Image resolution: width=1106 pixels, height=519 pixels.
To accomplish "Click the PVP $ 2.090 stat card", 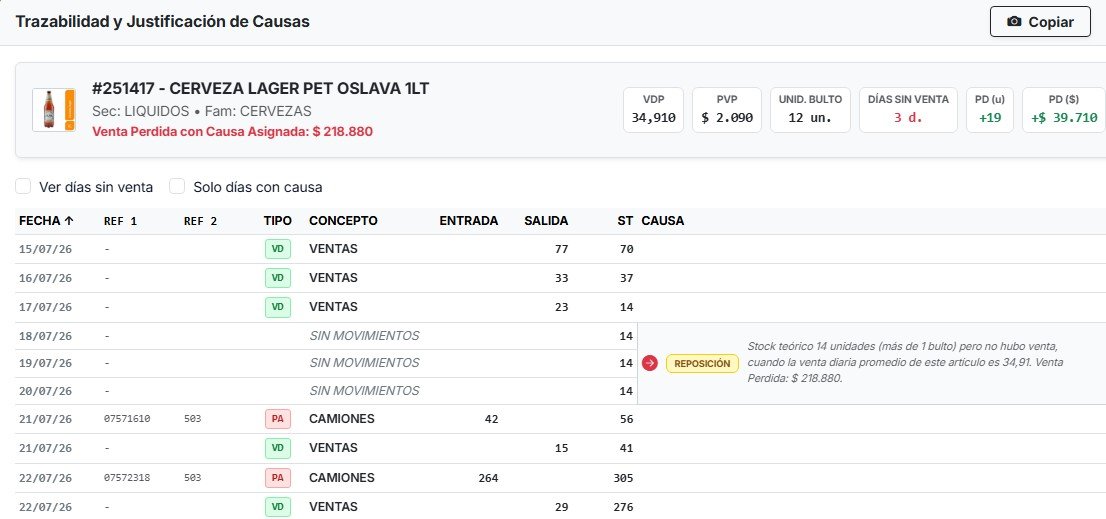I will click(x=727, y=109).
